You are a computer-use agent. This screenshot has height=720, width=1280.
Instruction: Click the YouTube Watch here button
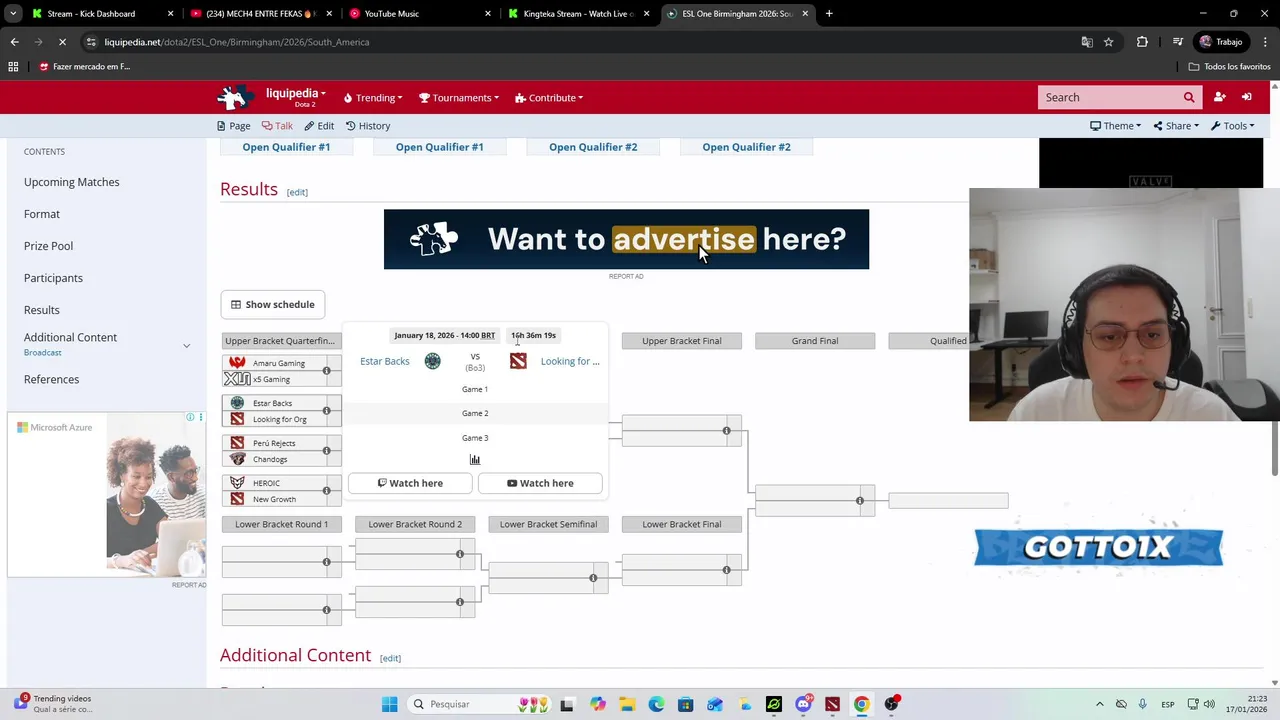coord(540,483)
